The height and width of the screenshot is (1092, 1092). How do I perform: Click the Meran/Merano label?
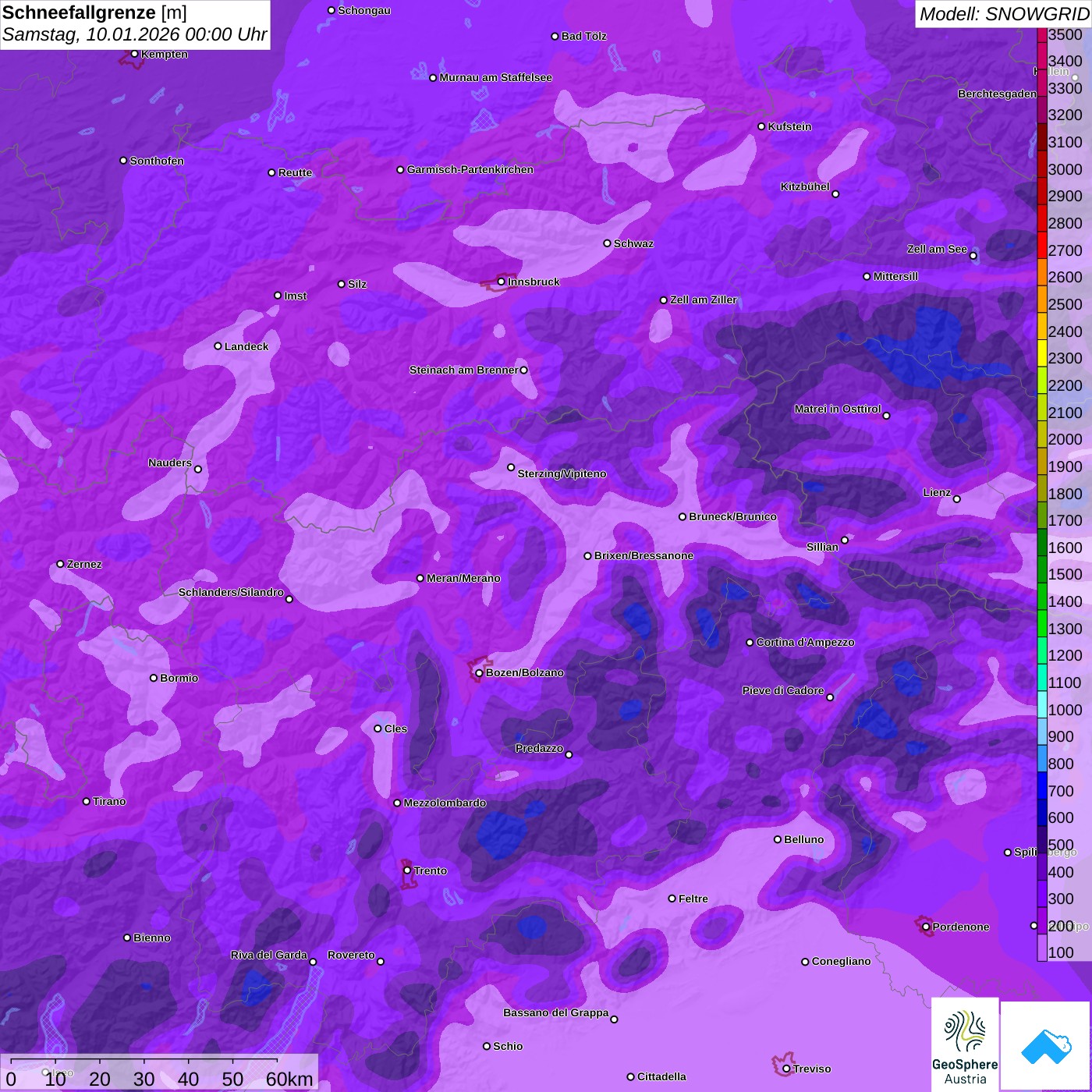click(463, 578)
